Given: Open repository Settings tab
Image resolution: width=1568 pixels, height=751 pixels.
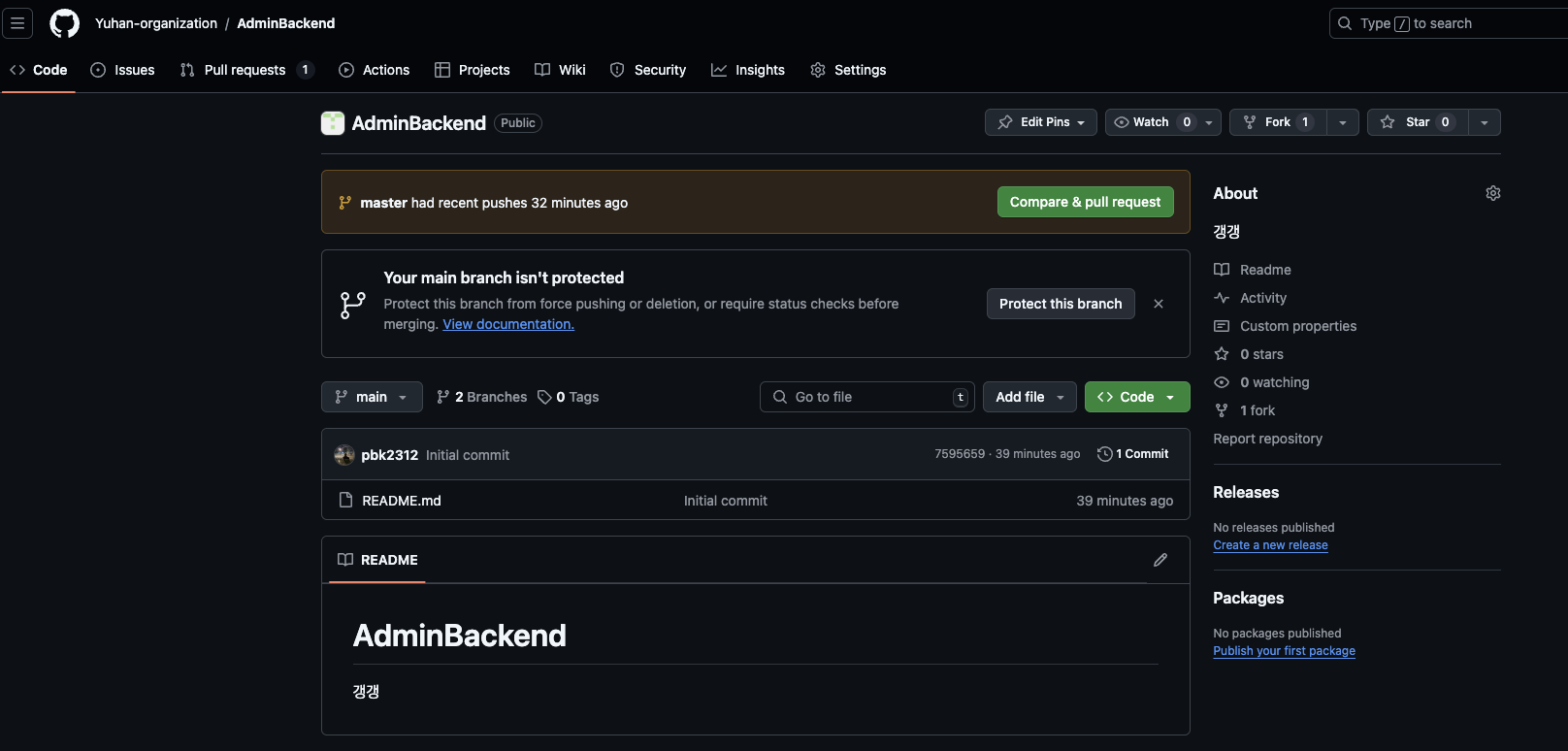Looking at the screenshot, I should [849, 70].
